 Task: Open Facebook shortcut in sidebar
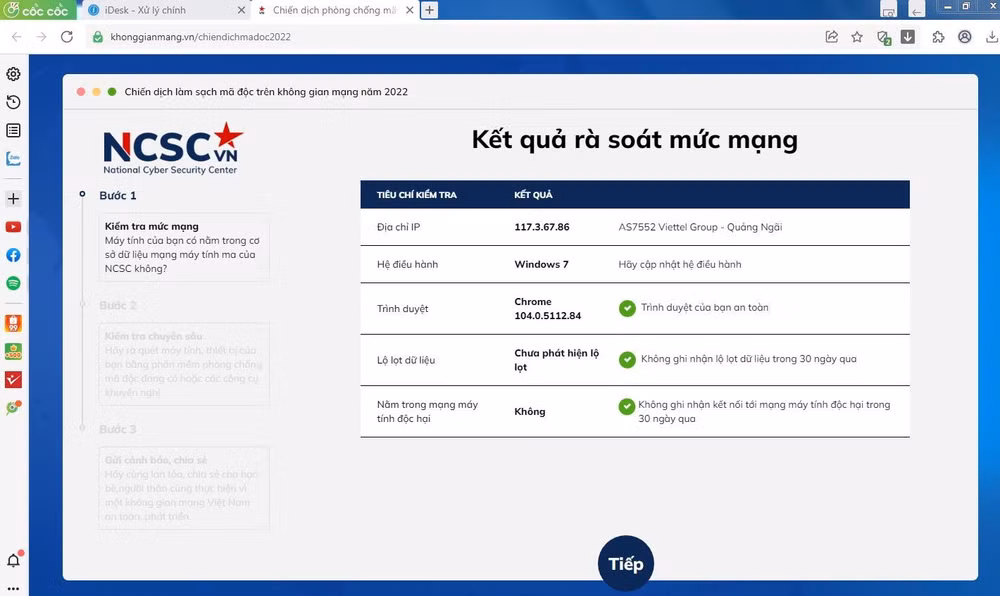pos(13,255)
